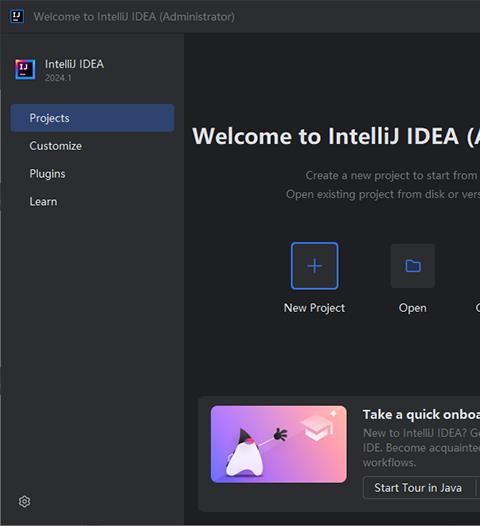Switch to the Customize tab

tap(92, 146)
